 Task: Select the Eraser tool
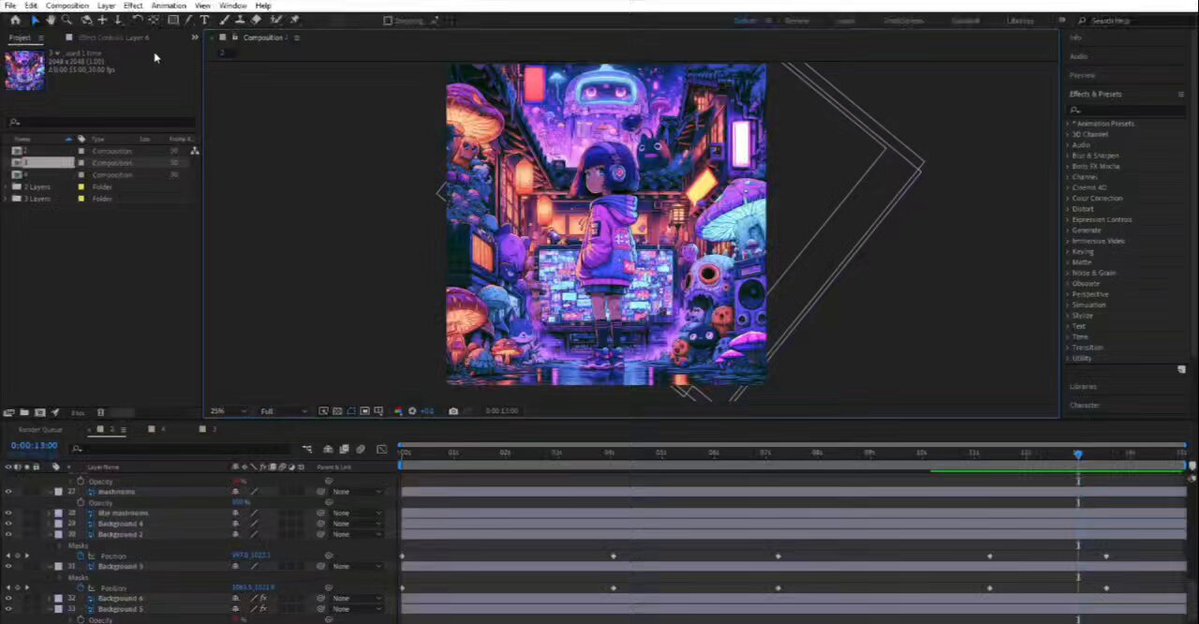pos(256,20)
